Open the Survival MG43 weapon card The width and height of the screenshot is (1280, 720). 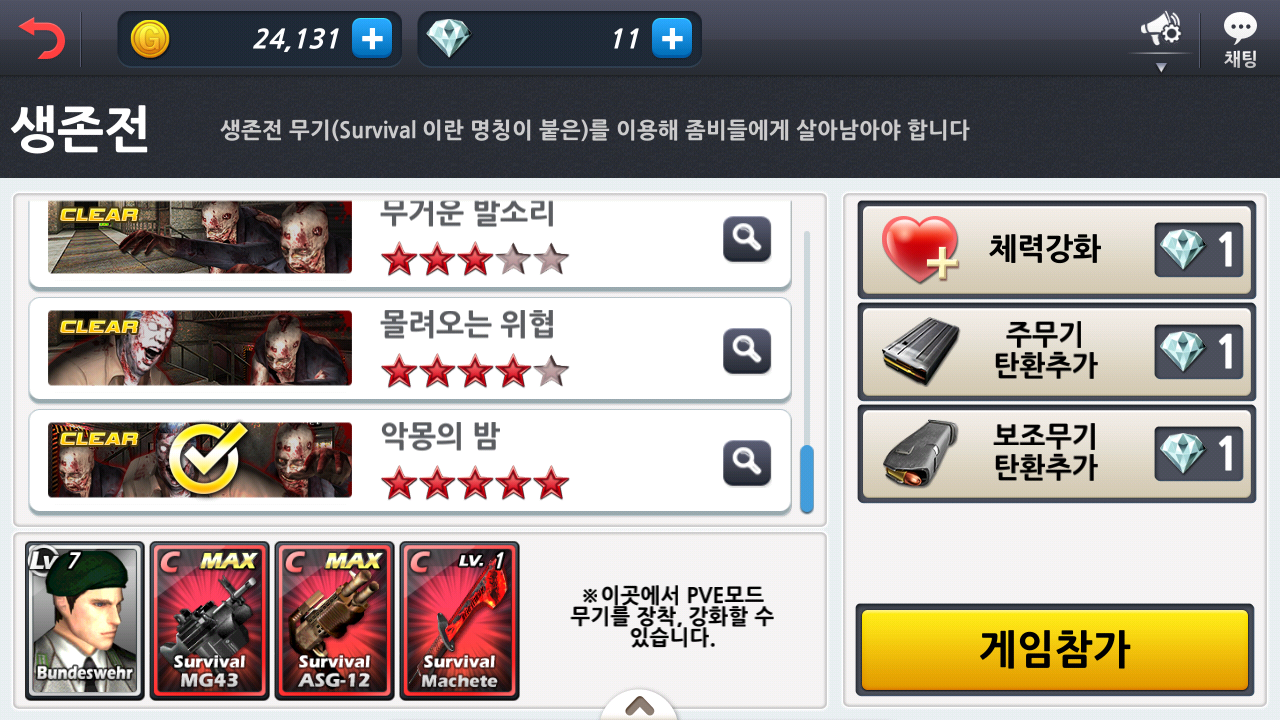click(210, 620)
